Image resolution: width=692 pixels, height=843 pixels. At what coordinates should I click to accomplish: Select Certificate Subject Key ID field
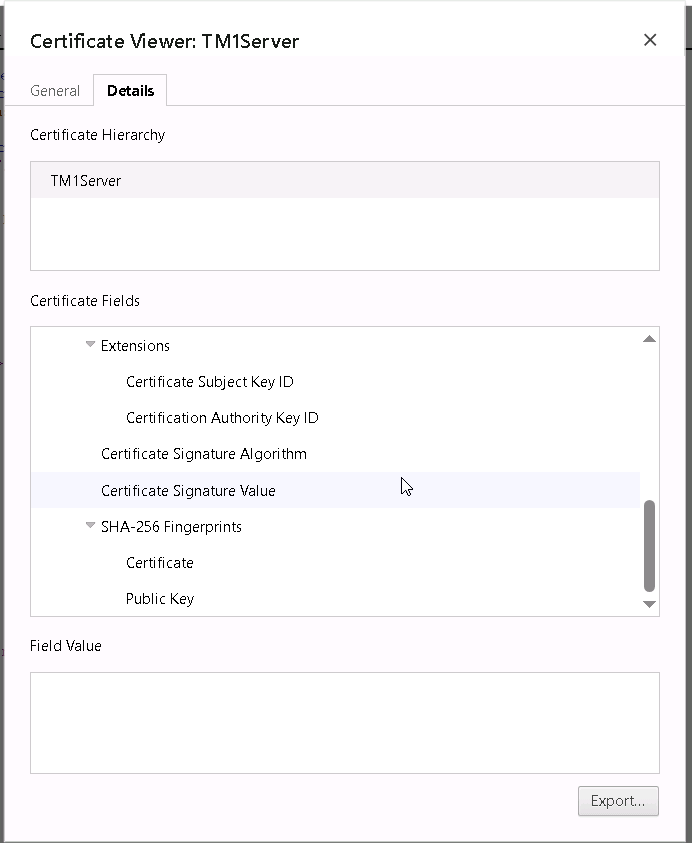(209, 382)
